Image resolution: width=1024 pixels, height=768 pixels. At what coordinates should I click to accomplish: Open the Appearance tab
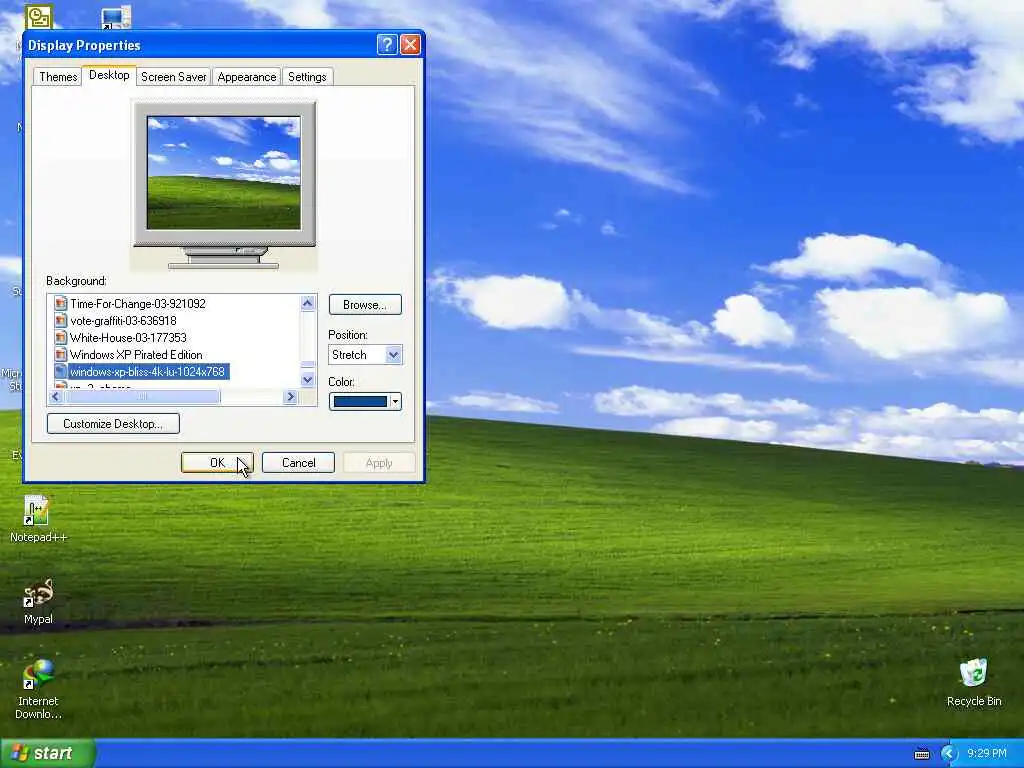point(247,77)
